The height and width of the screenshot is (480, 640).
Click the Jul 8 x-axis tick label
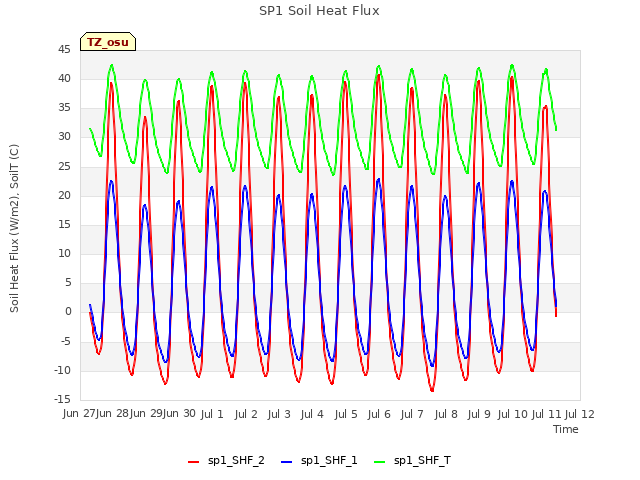click(446, 414)
